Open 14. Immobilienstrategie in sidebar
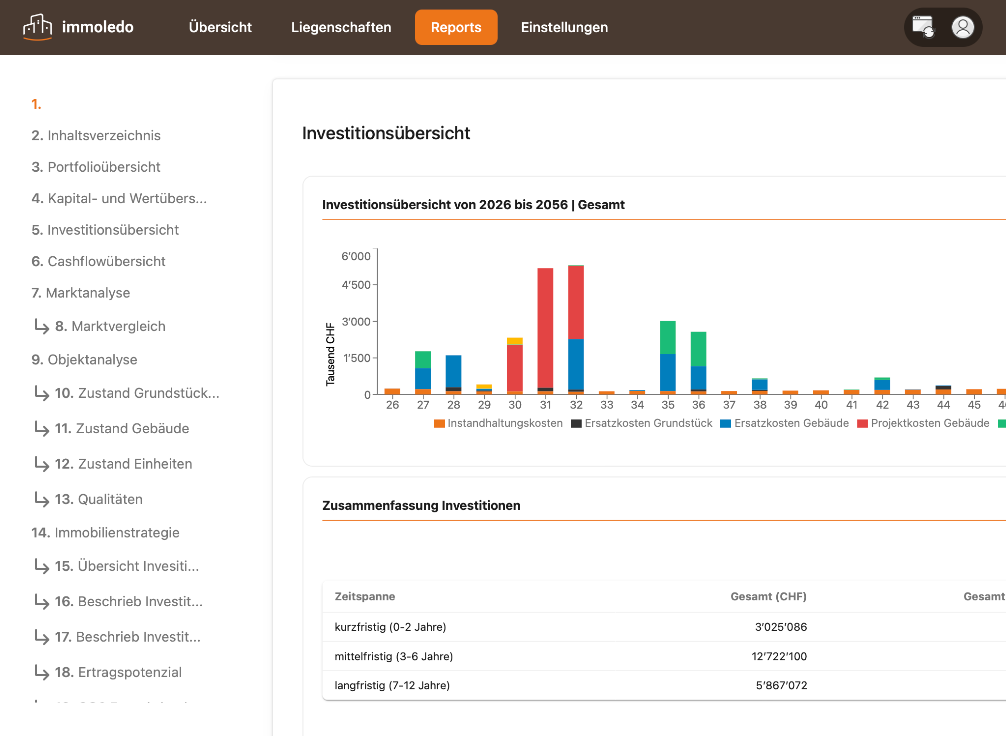 [105, 533]
